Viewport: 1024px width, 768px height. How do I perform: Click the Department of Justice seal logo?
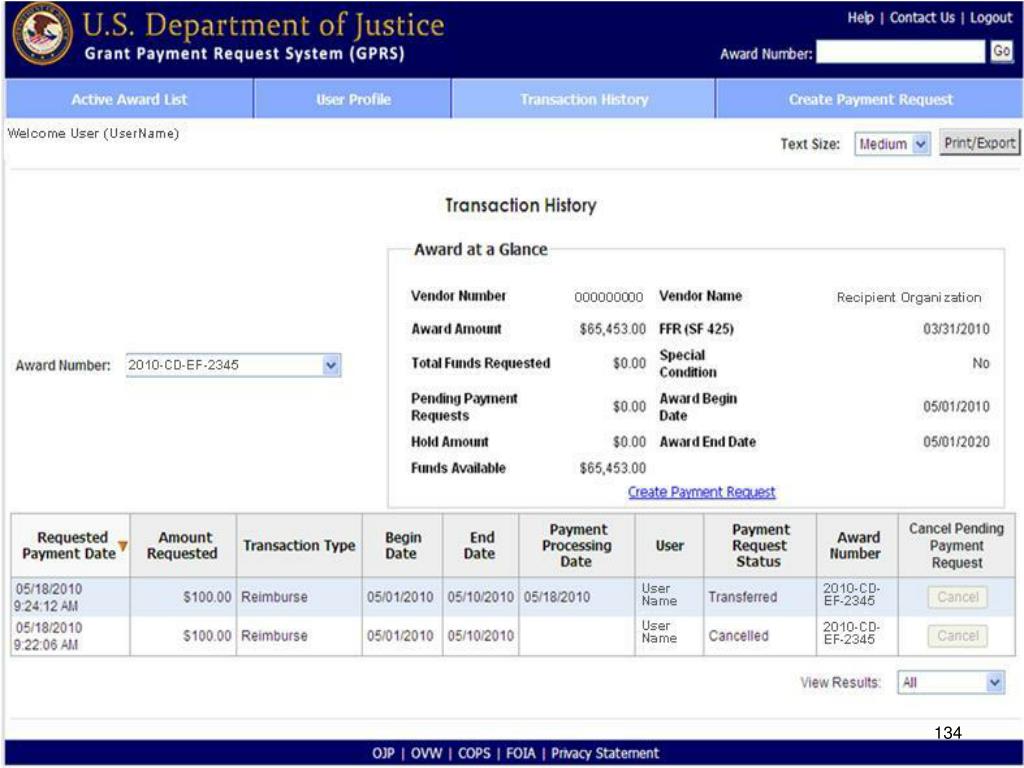click(x=42, y=33)
